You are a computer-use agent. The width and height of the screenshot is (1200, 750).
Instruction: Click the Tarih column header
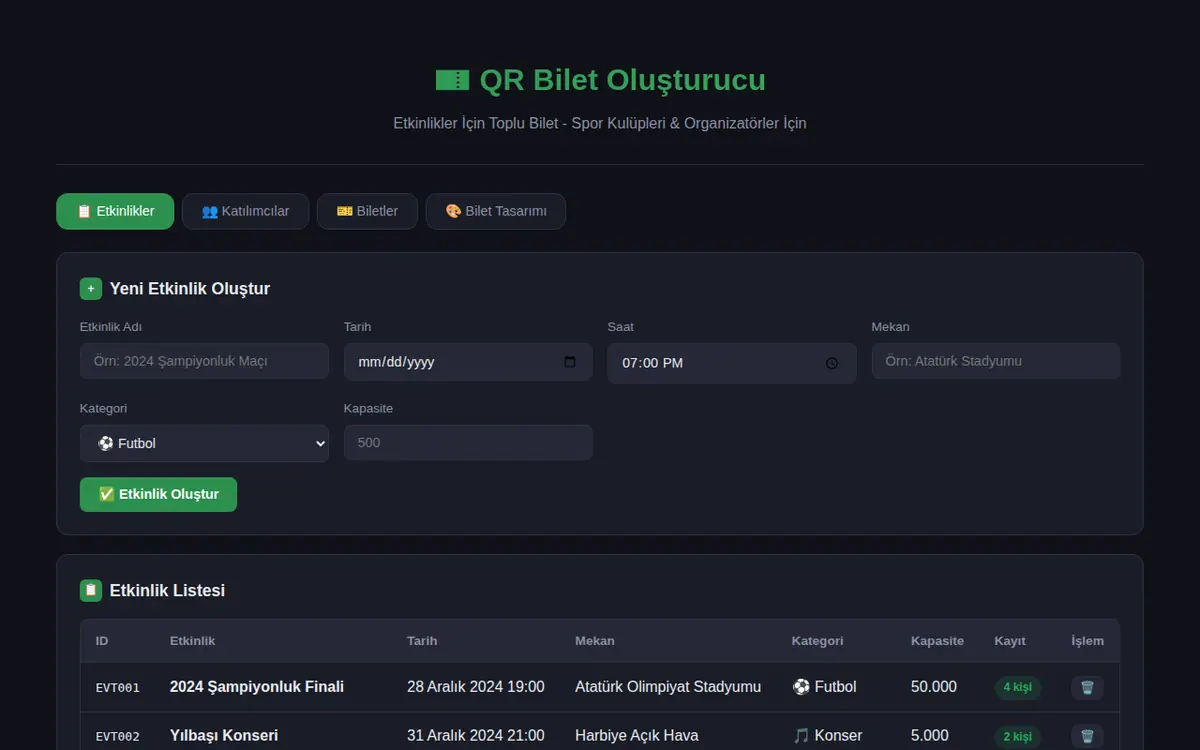click(x=422, y=641)
